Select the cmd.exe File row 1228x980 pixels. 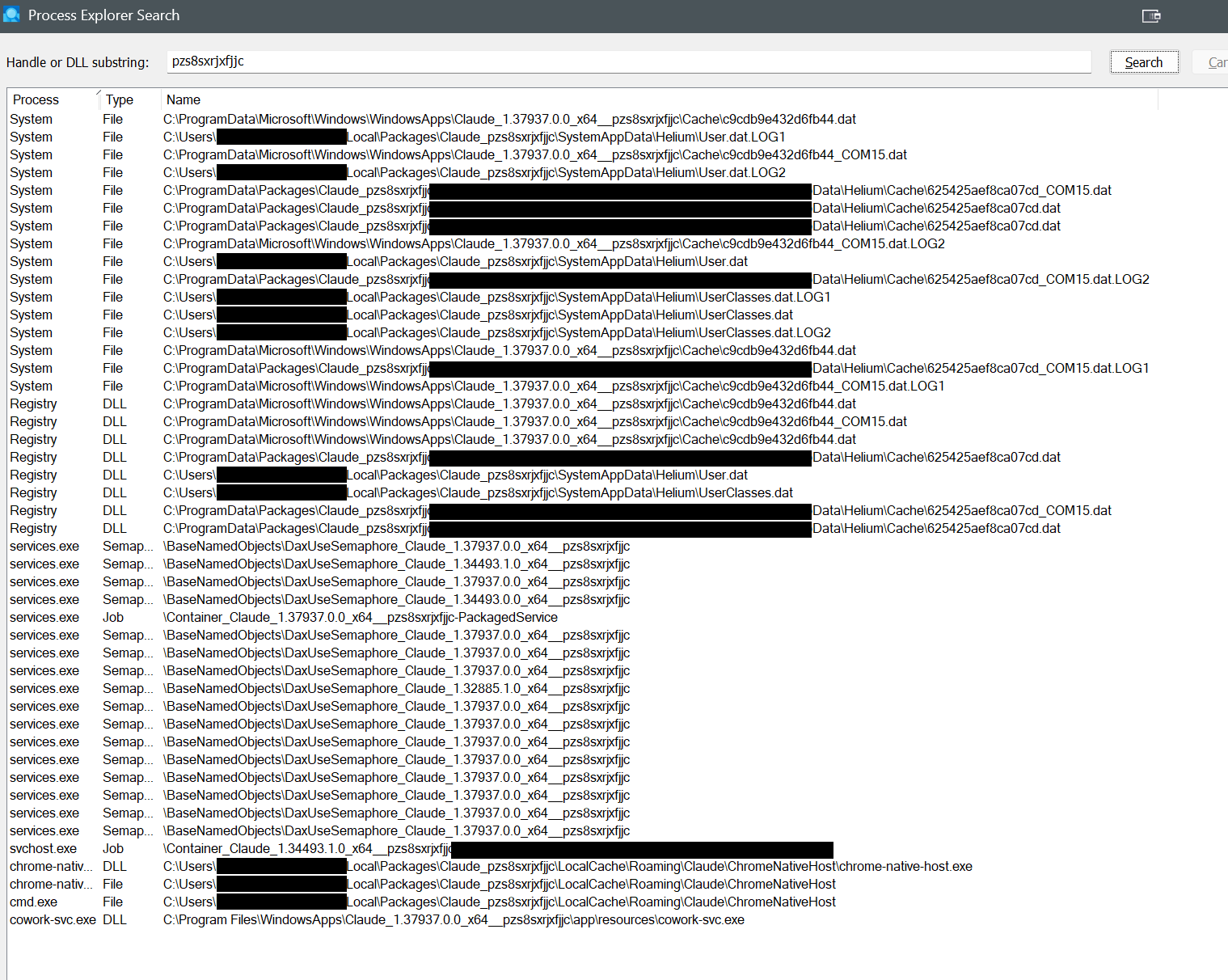point(583,902)
